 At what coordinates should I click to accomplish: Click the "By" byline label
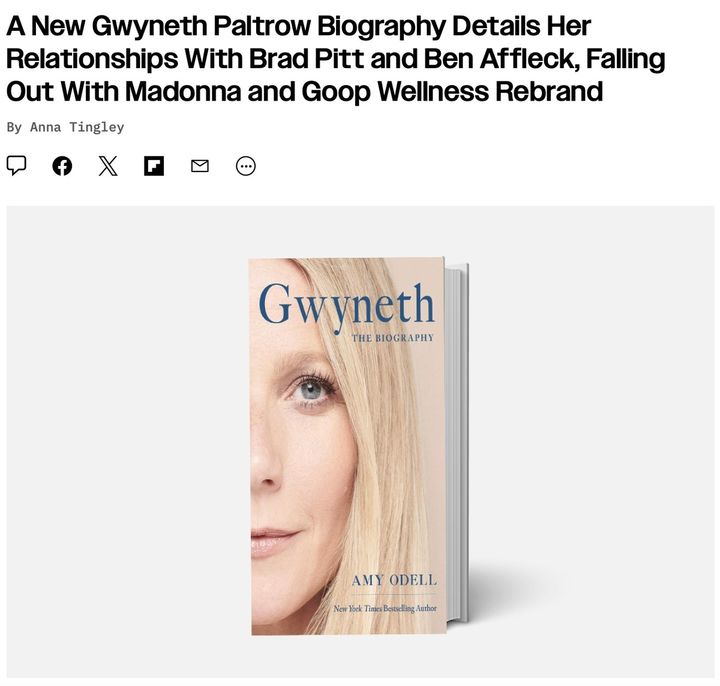[14, 127]
